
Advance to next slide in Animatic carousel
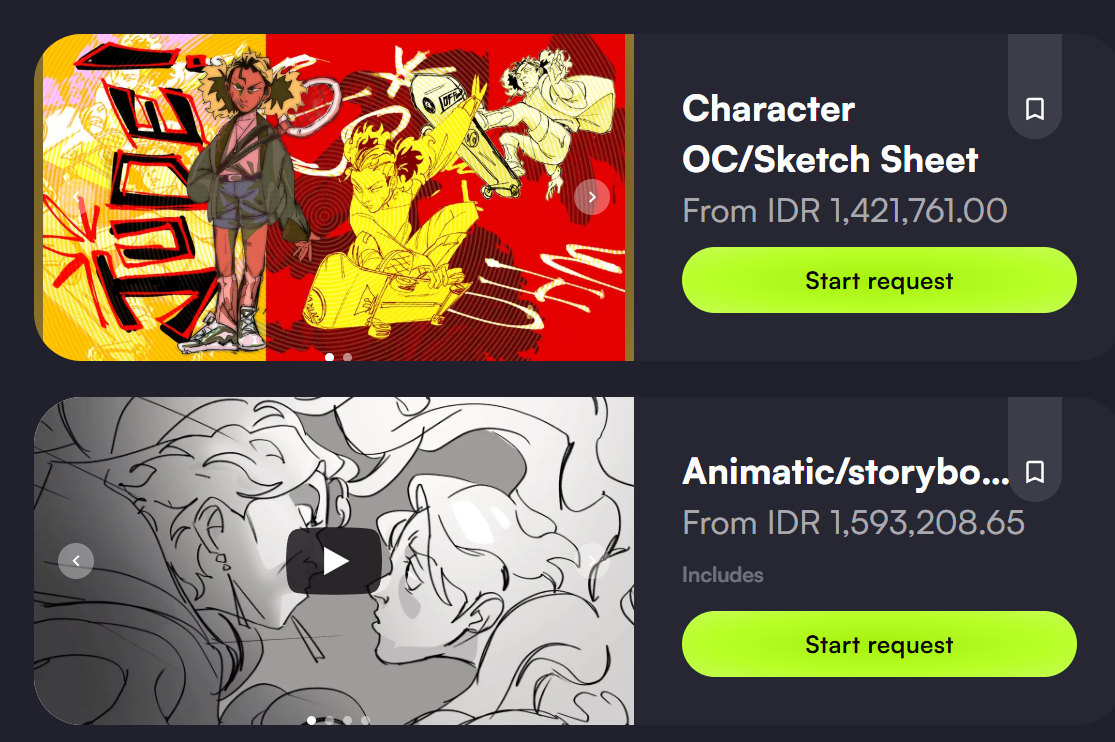coord(592,561)
